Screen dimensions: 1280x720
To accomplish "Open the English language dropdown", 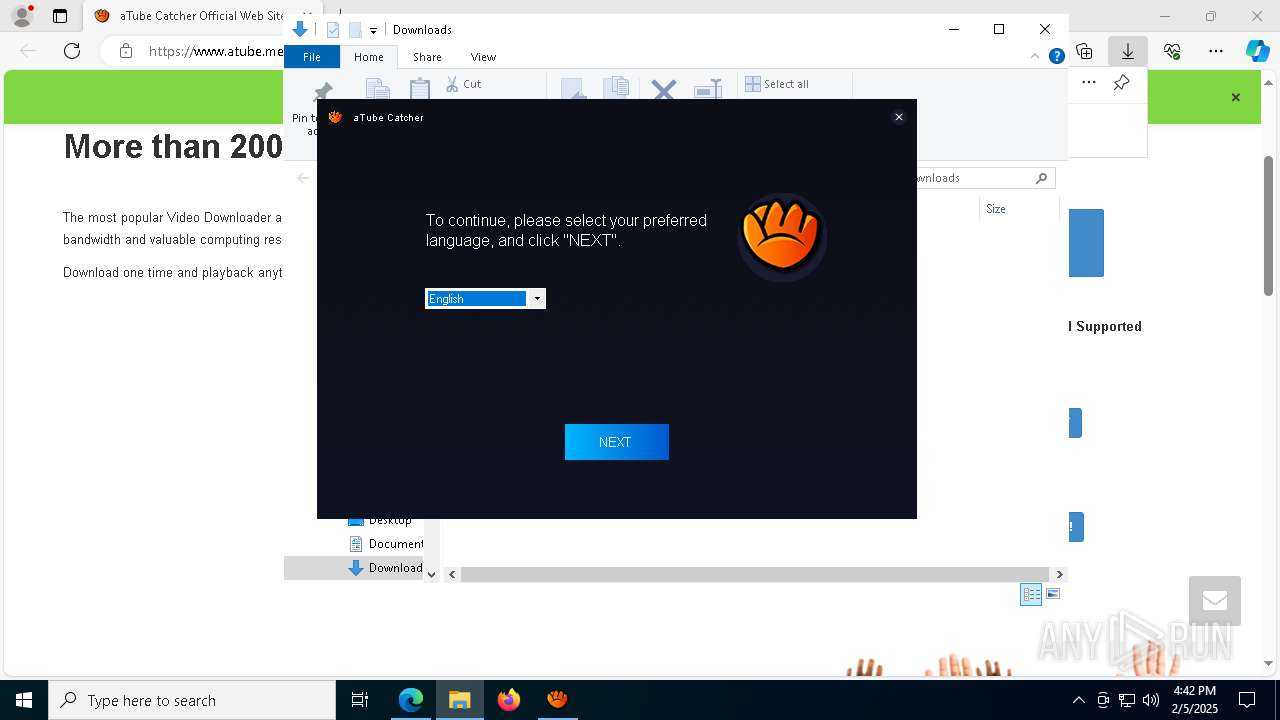I will [536, 298].
